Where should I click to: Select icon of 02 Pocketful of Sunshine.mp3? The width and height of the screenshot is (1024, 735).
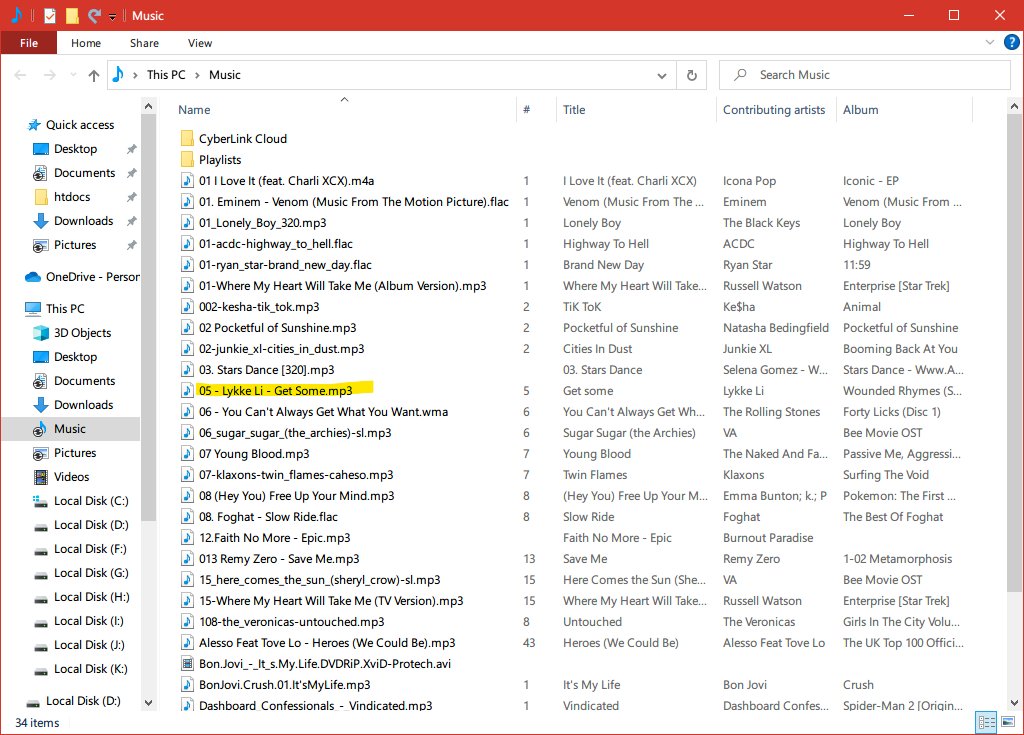(x=187, y=328)
